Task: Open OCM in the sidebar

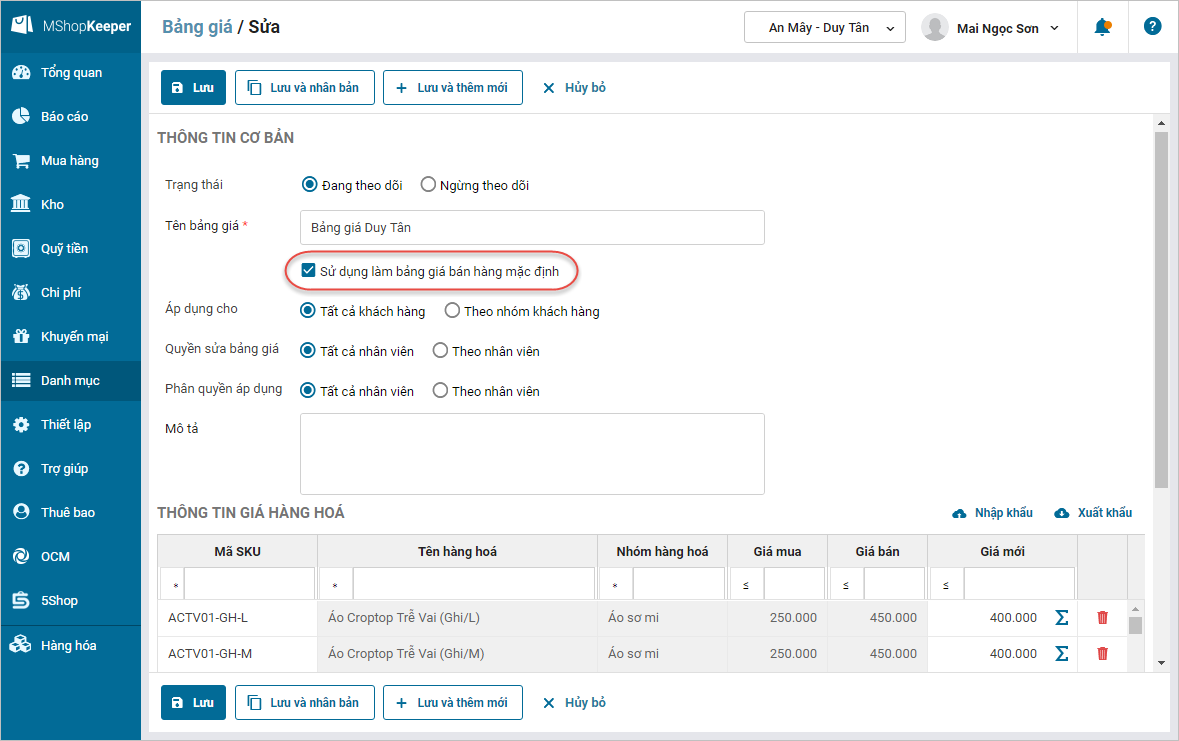Action: 71,557
